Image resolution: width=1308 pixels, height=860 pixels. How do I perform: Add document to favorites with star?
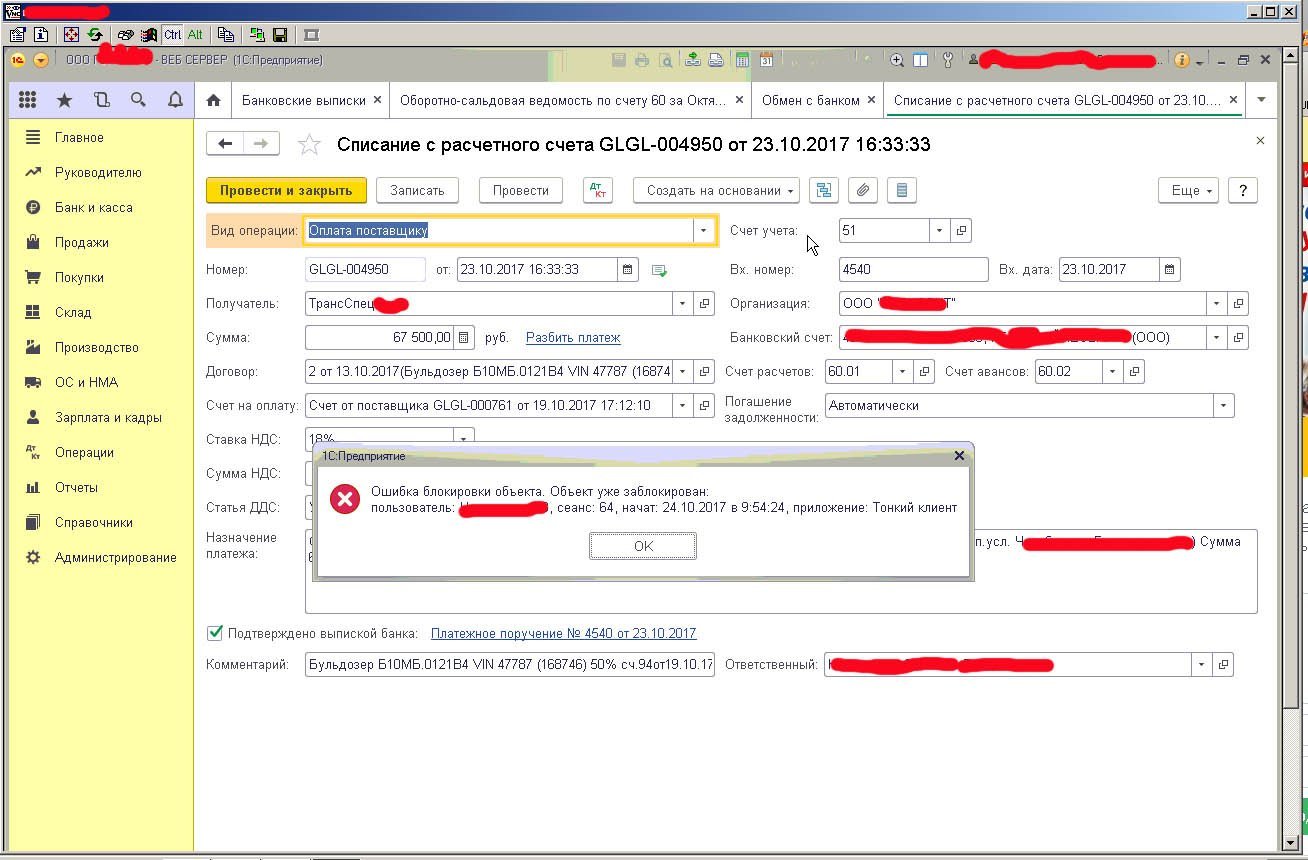coord(310,145)
